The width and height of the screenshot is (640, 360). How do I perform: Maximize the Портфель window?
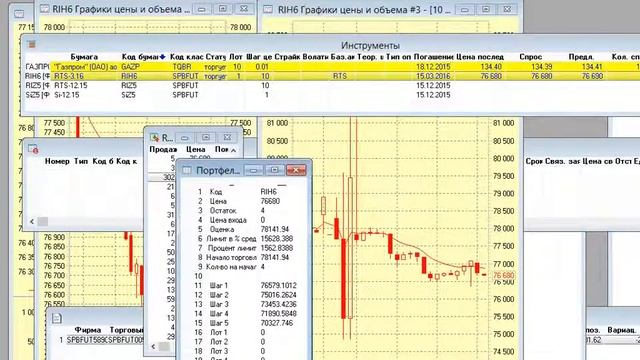[274, 170]
